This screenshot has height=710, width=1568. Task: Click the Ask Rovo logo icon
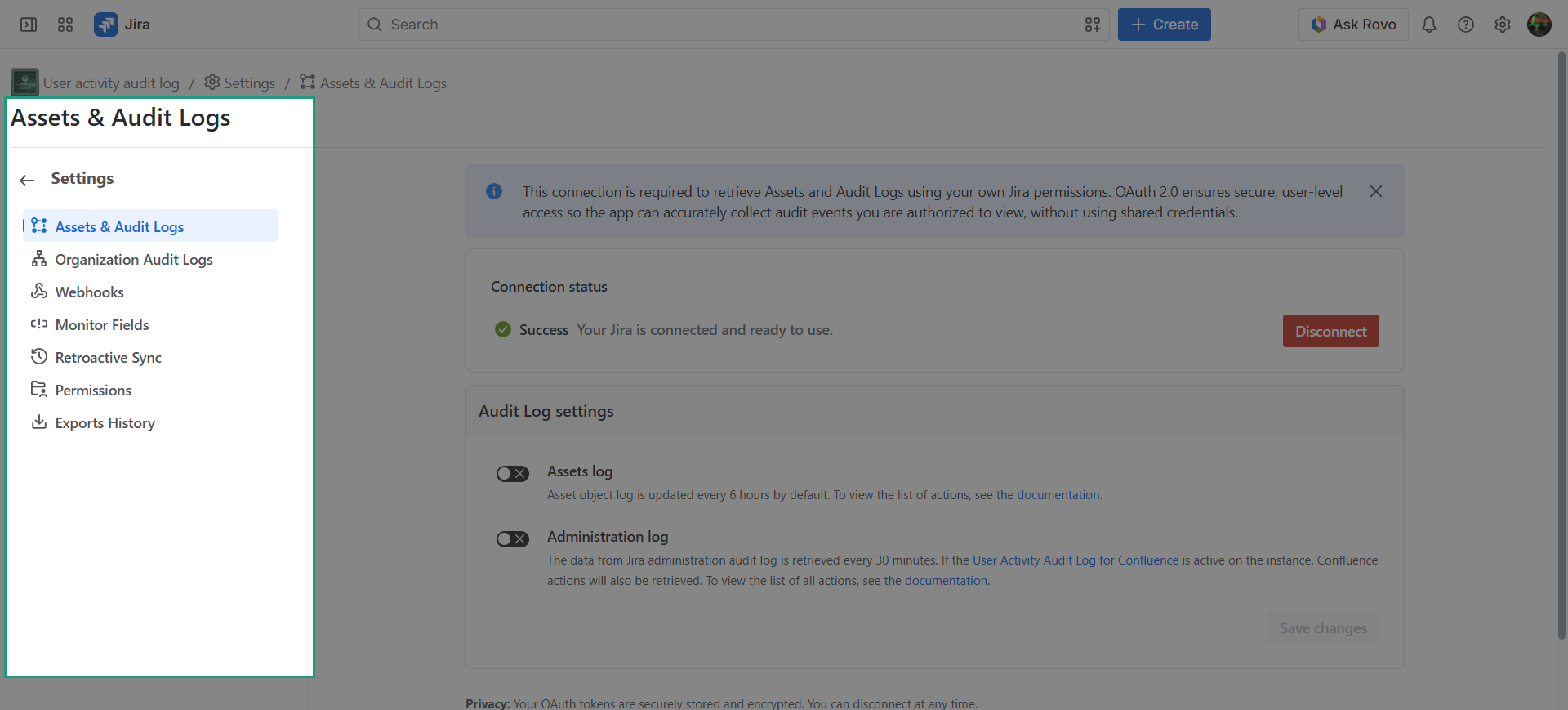1319,25
